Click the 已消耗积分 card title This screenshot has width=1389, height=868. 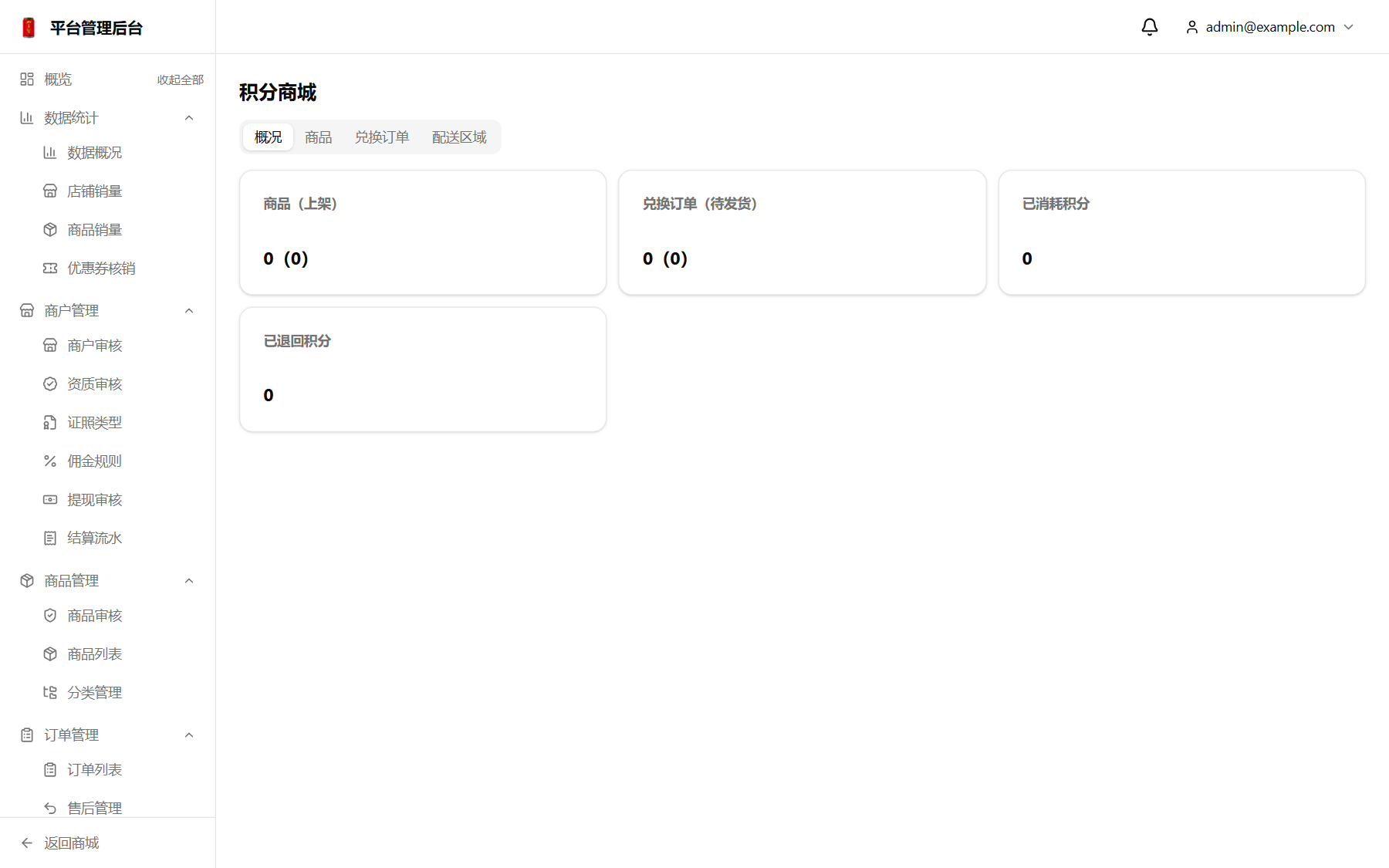1056,204
